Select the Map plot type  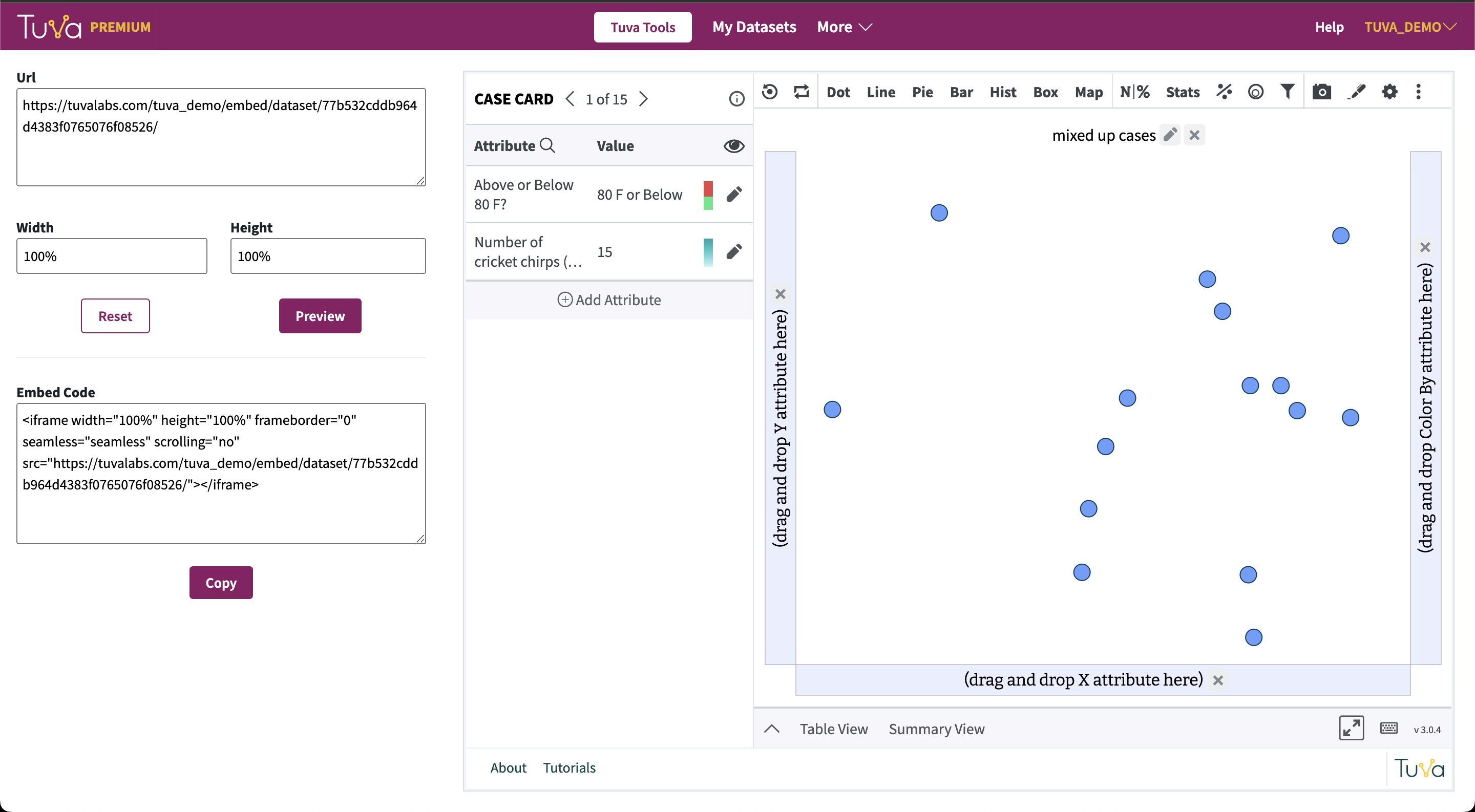coord(1088,92)
